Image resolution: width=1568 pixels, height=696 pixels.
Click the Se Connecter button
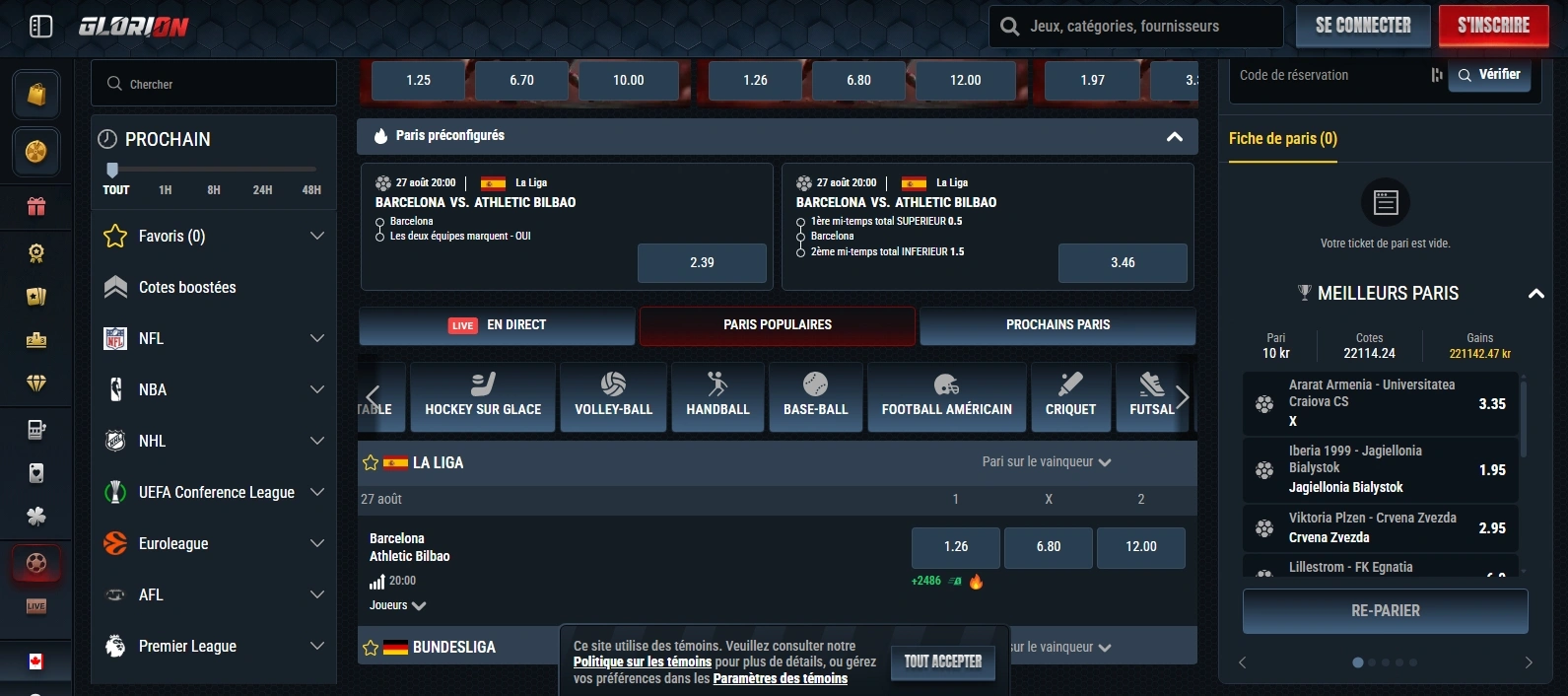point(1363,27)
